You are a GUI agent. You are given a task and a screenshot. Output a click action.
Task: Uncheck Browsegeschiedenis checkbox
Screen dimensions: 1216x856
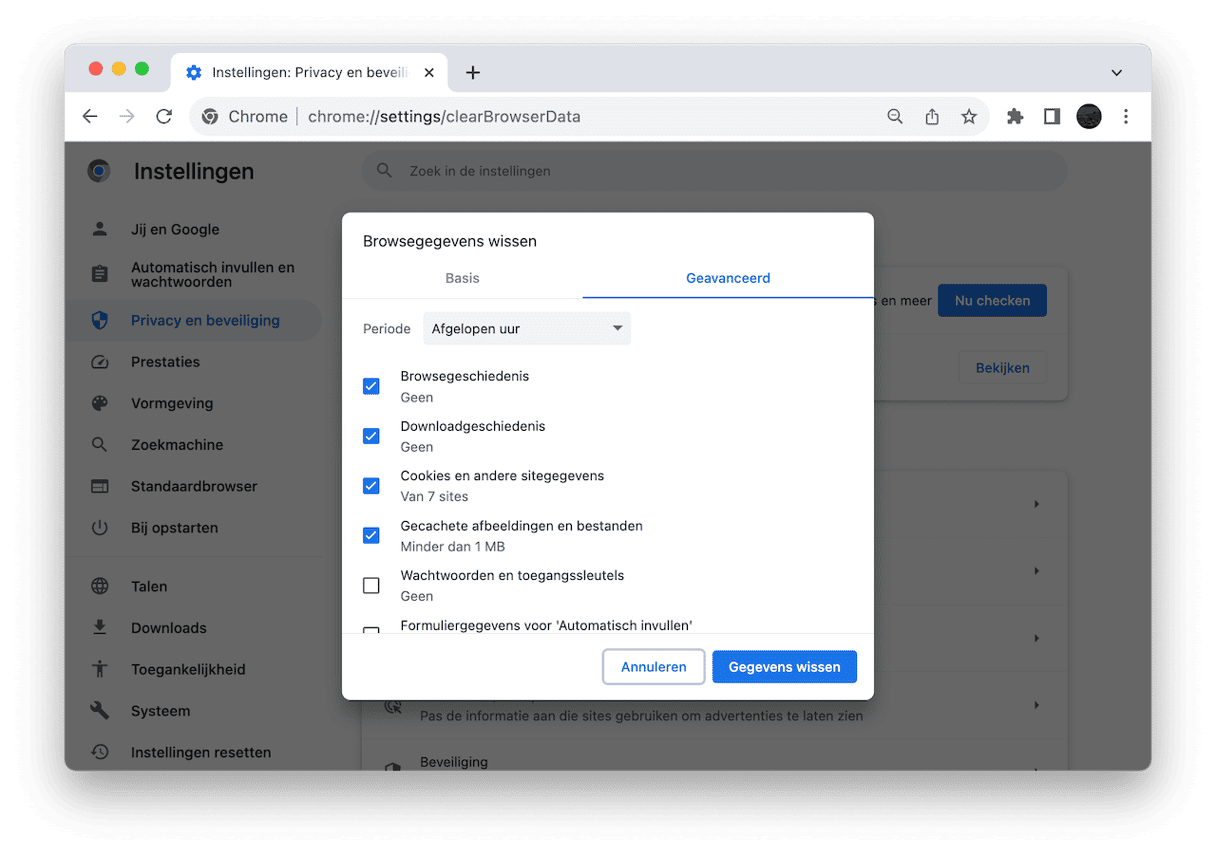coord(371,386)
